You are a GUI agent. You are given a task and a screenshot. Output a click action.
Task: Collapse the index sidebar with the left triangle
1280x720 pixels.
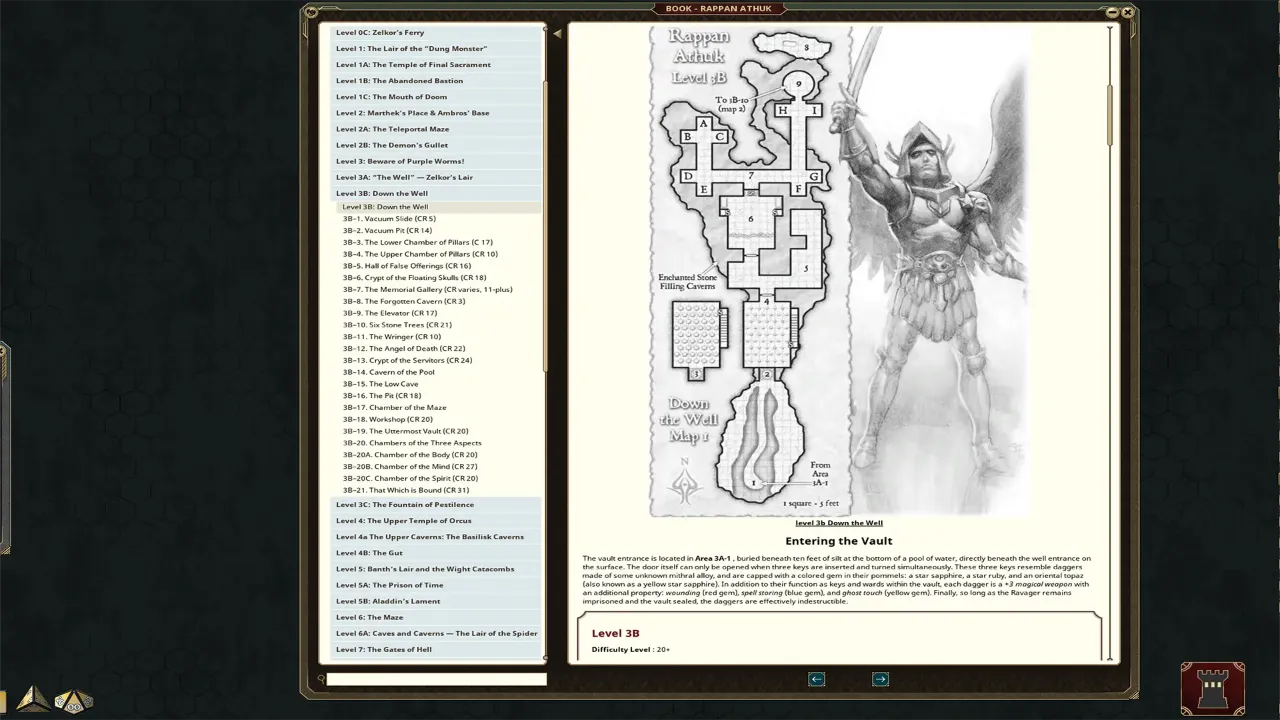tap(557, 33)
